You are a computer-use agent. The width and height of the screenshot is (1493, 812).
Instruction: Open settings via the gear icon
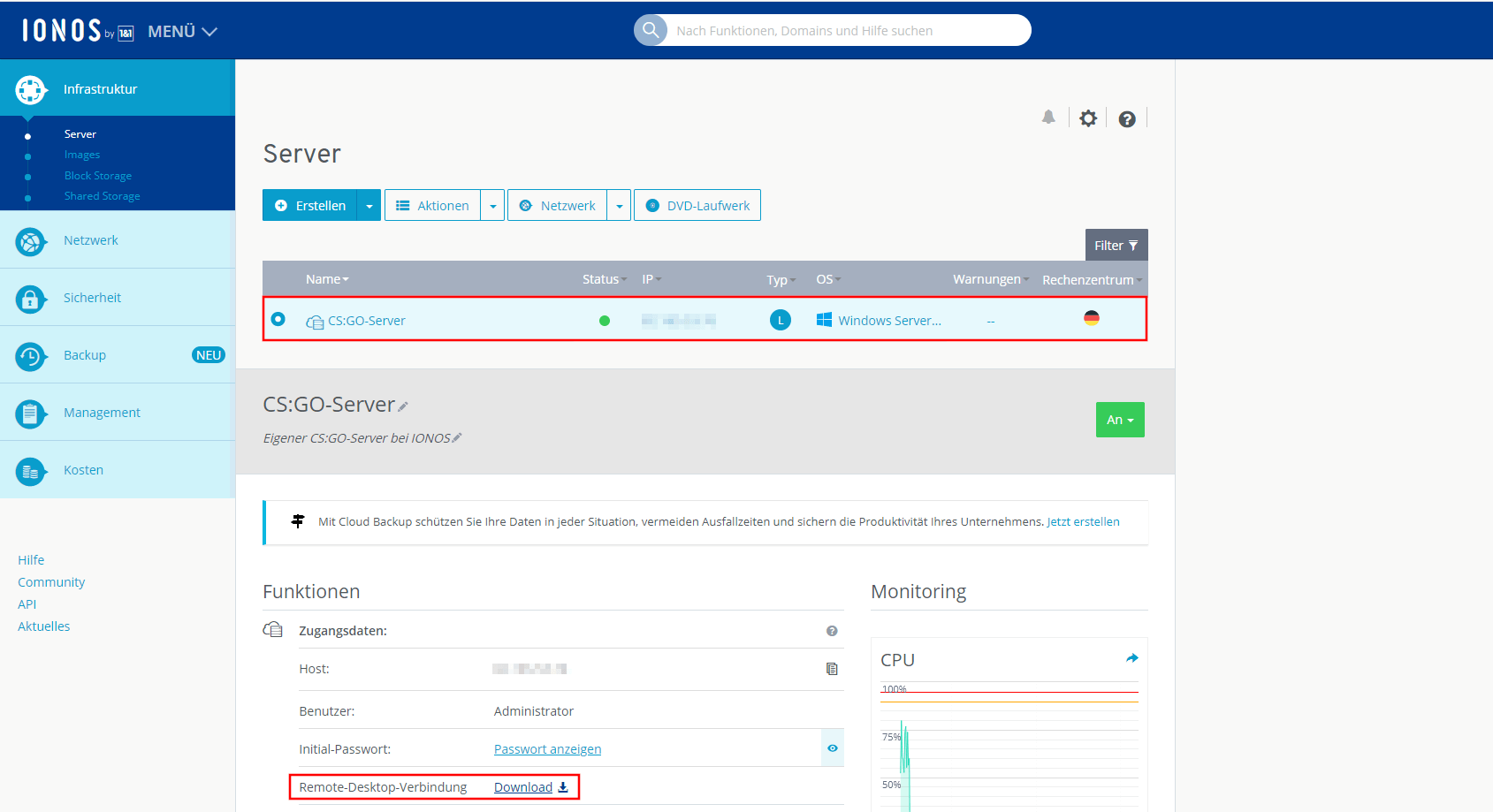pyautogui.click(x=1088, y=118)
